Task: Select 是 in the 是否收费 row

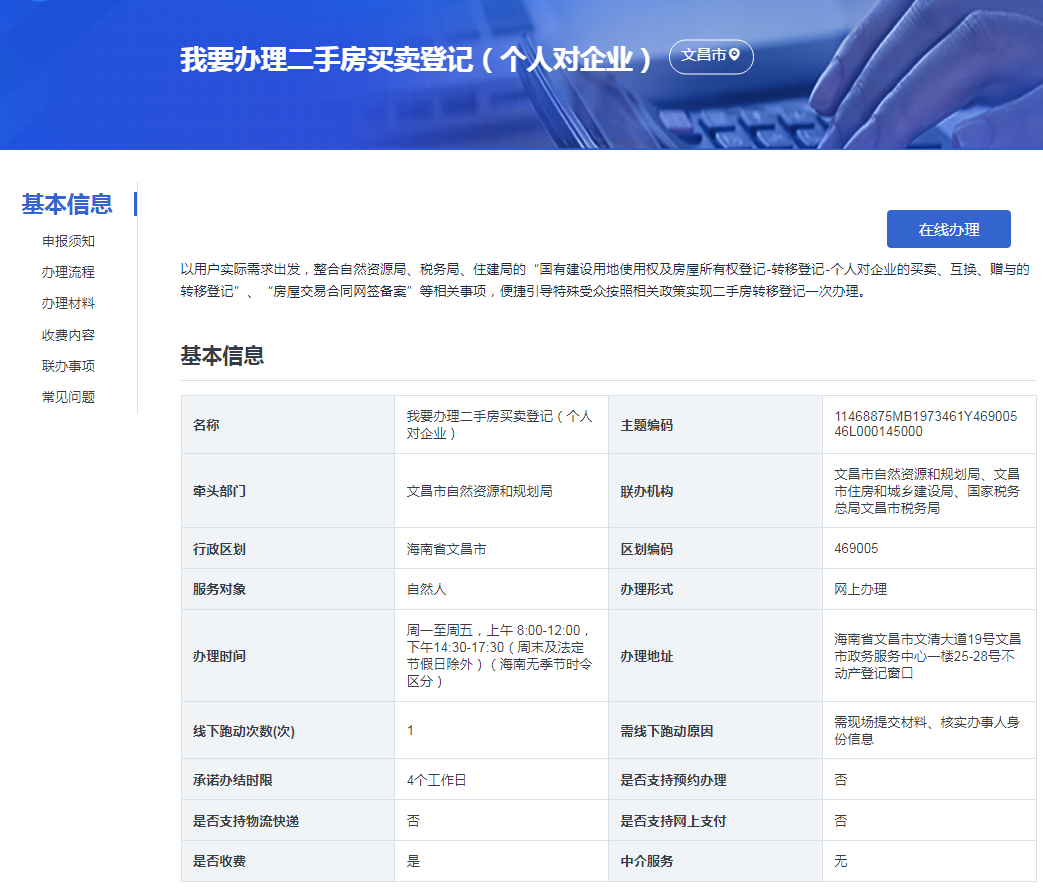Action: click(413, 860)
